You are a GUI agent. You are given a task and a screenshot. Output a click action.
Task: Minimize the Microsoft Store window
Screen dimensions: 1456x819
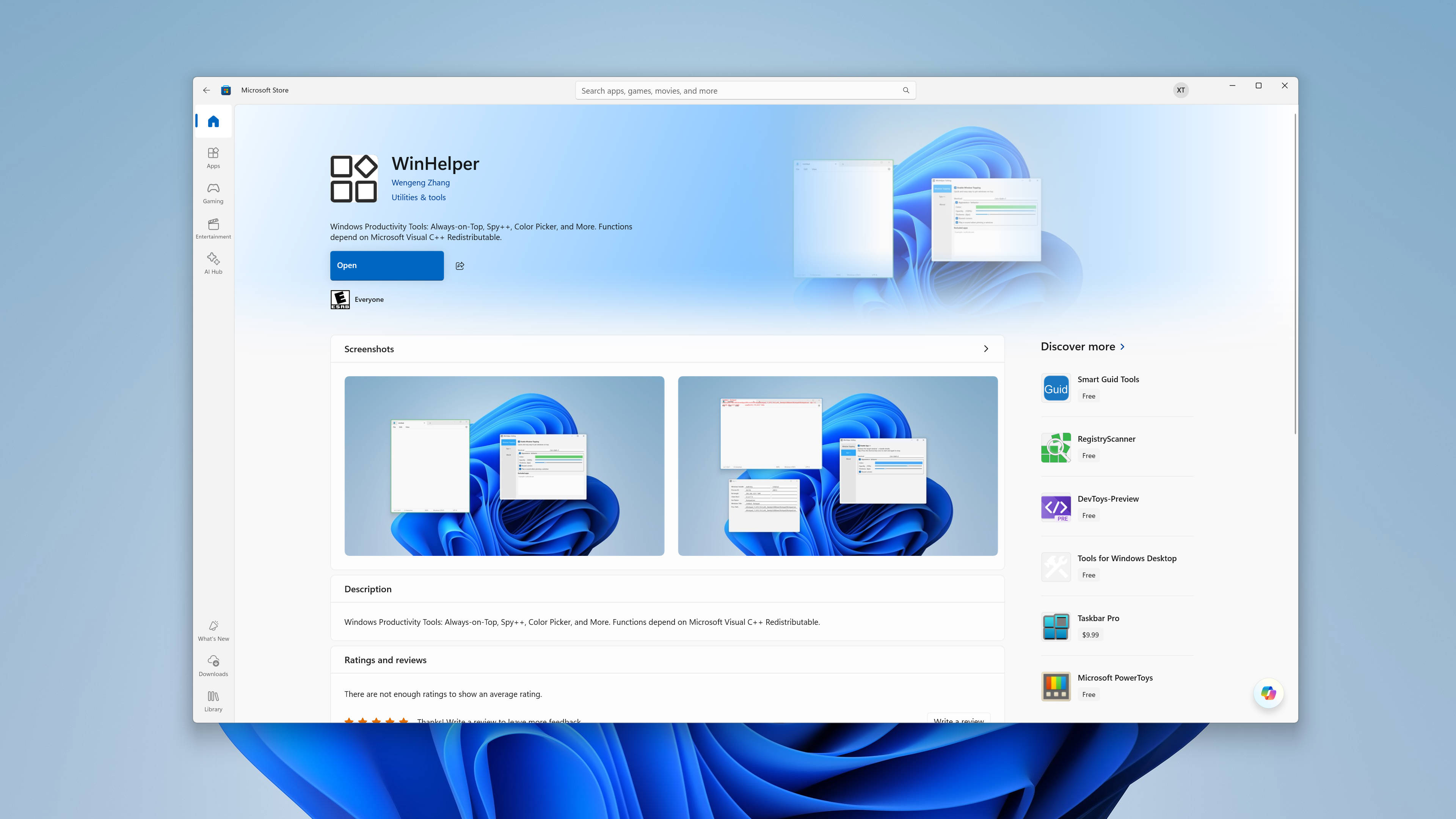pos(1232,86)
